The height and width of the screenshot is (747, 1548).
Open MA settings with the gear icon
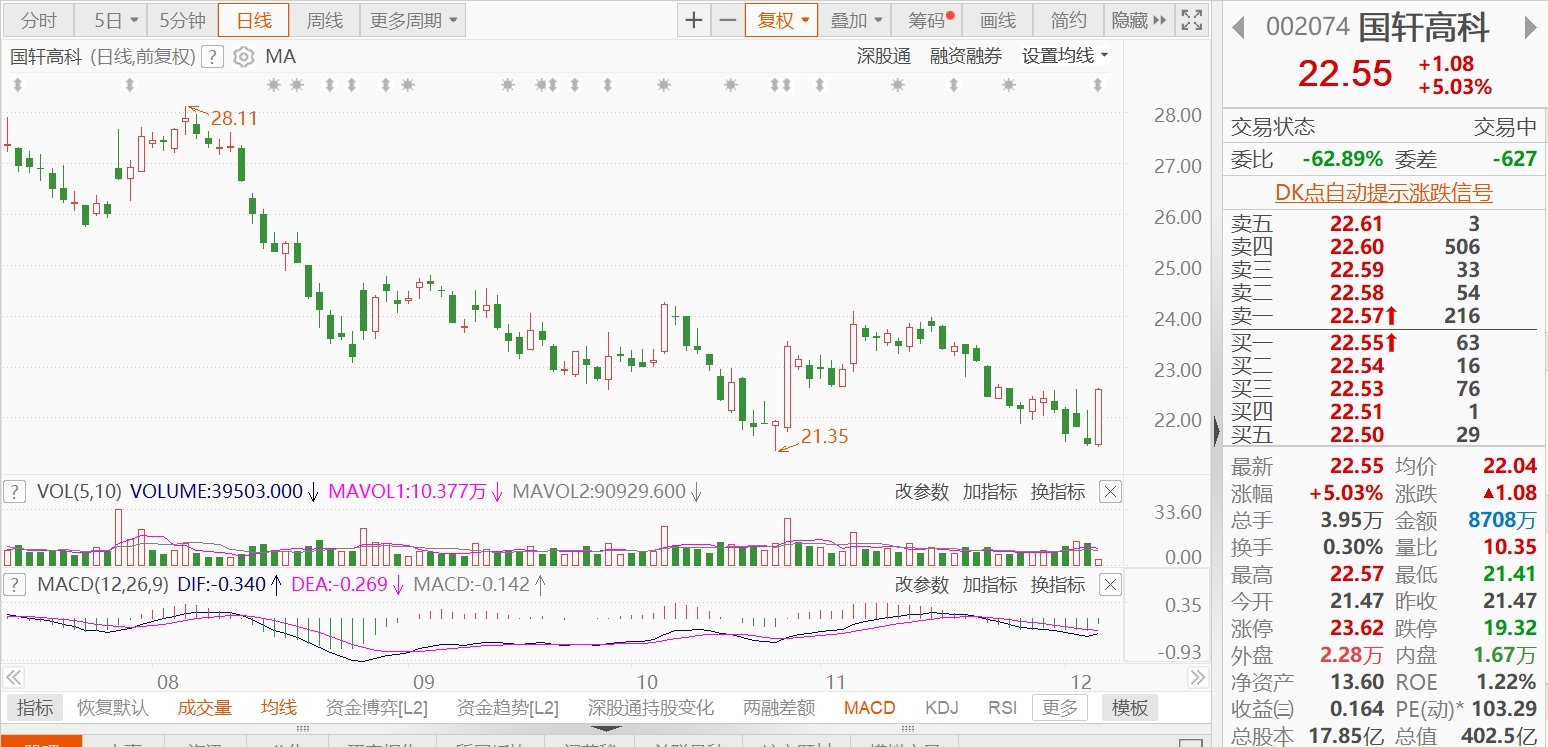(x=243, y=57)
